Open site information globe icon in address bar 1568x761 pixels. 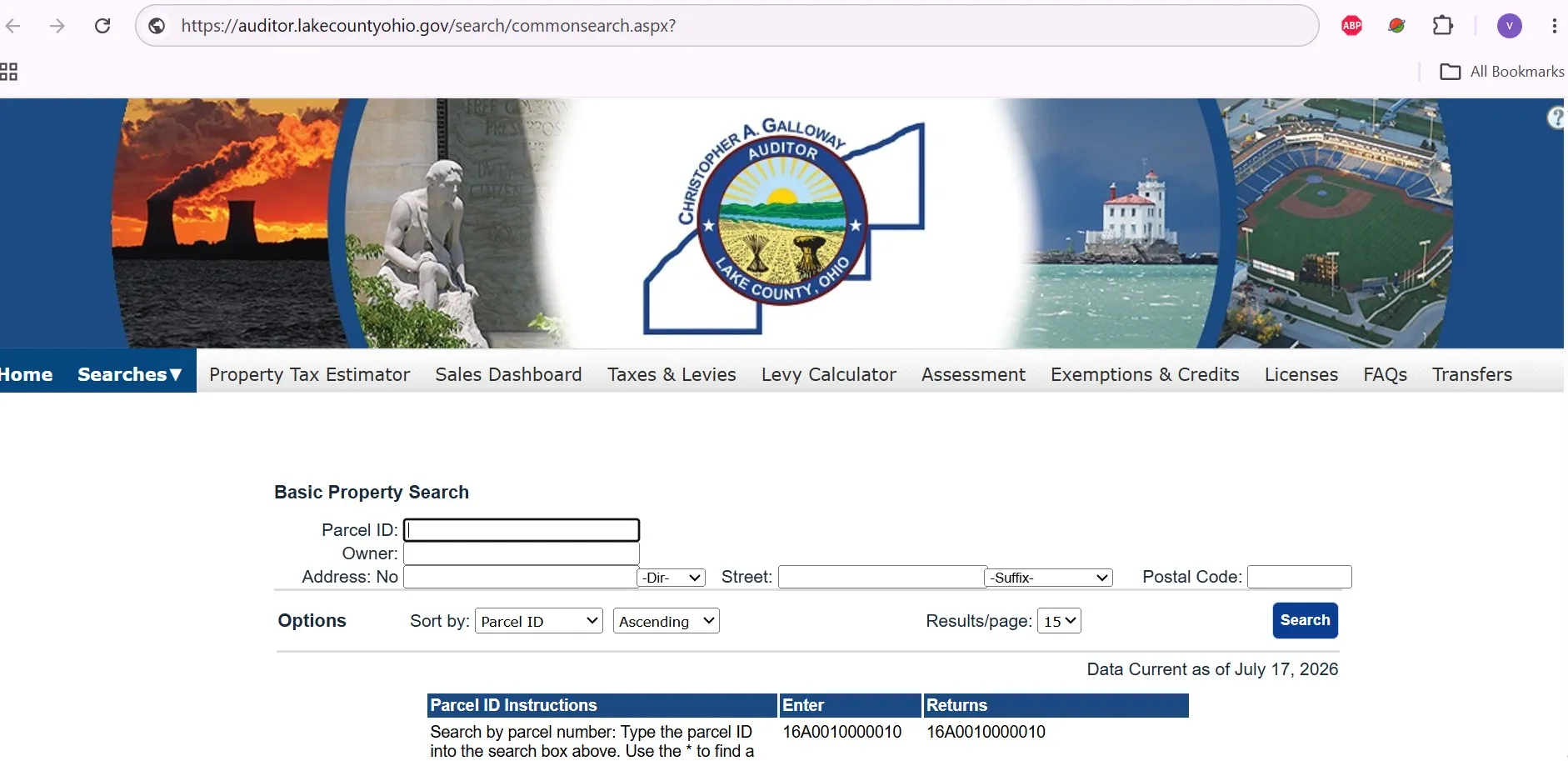[x=157, y=26]
